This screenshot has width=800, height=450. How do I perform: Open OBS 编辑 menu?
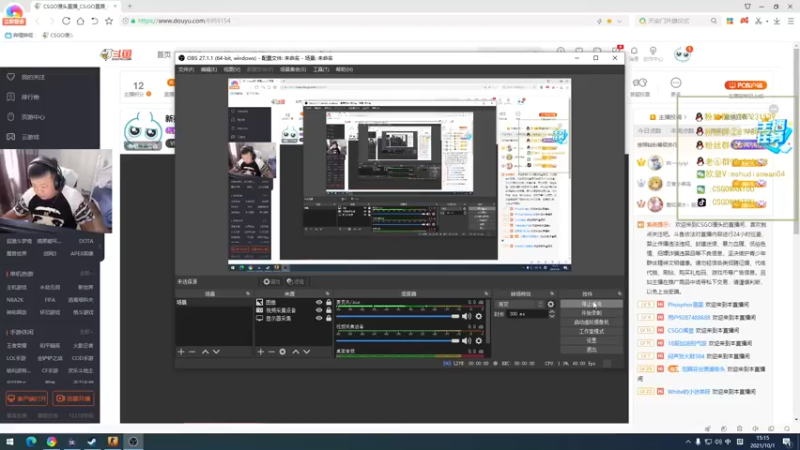209,69
